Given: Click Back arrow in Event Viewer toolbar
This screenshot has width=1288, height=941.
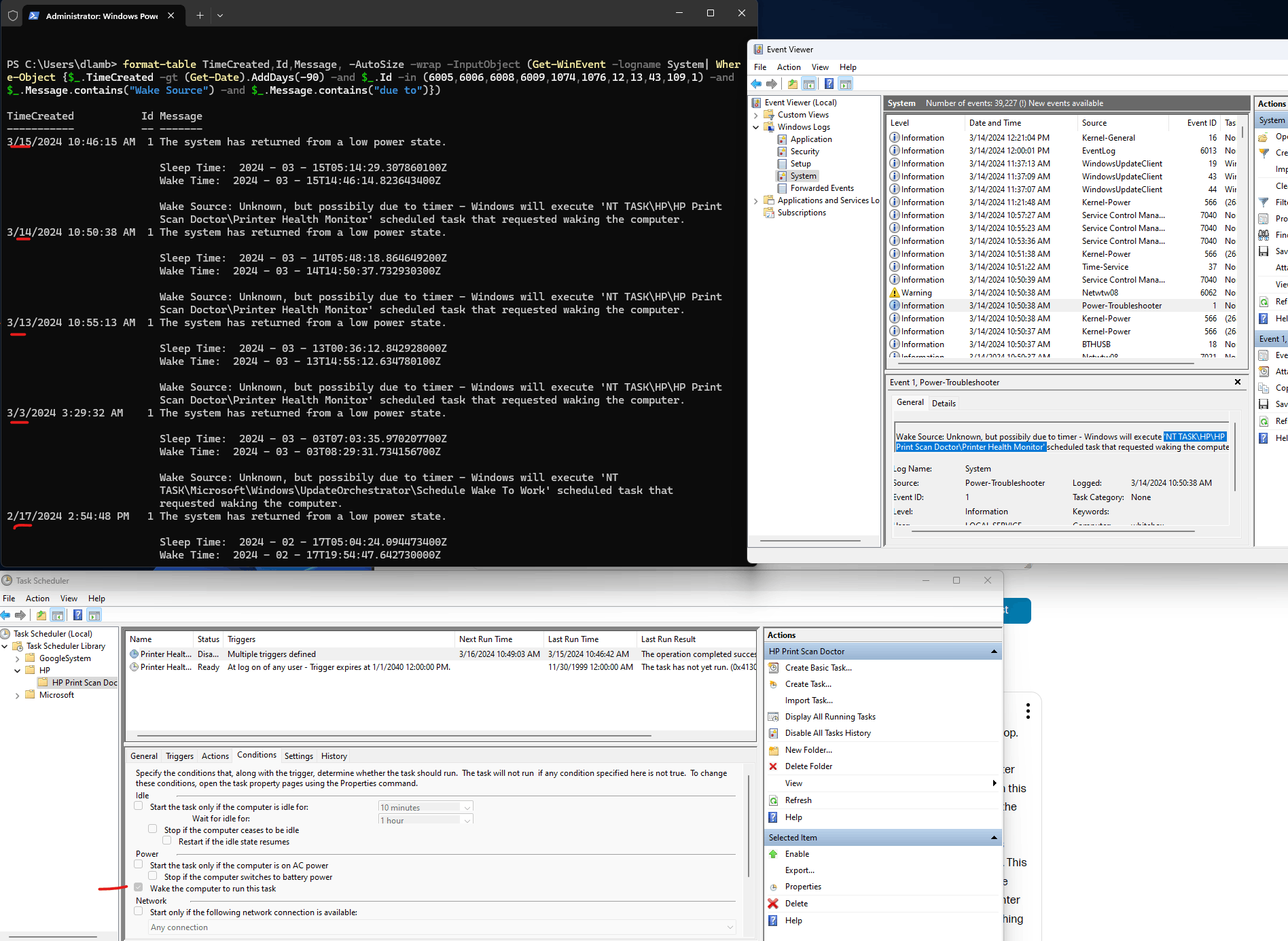Looking at the screenshot, I should point(756,84).
